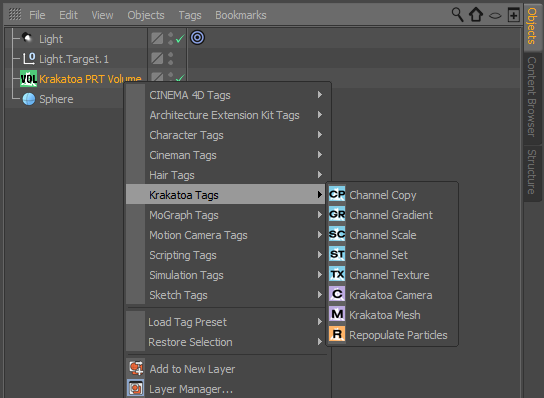The height and width of the screenshot is (398, 544).
Task: Expand Architecture Extension Kit Tags arrow
Action: pyautogui.click(x=320, y=115)
